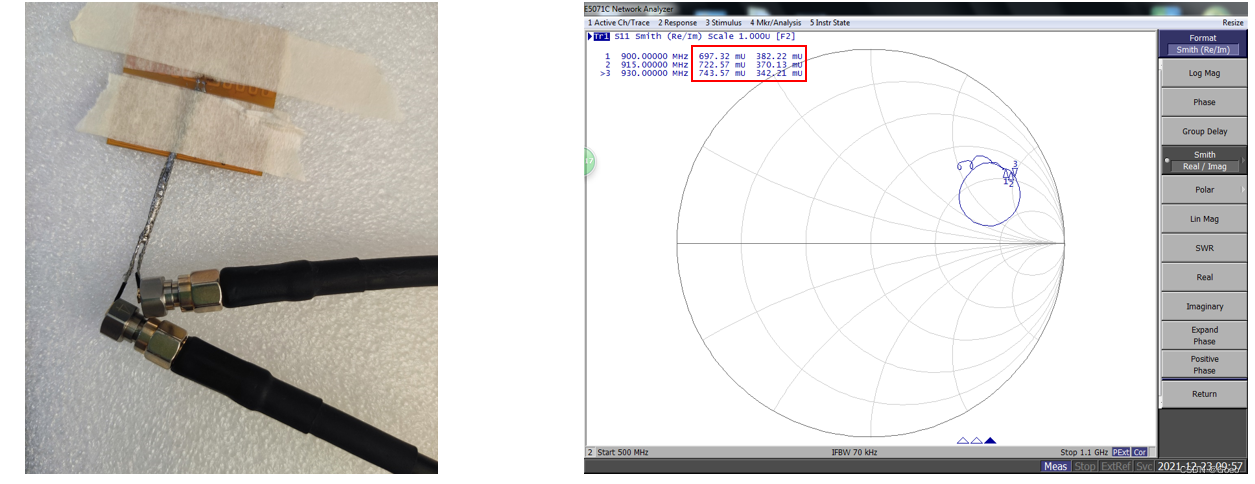
Task: Click the 370.13 mU marker value
Action: (x=779, y=64)
